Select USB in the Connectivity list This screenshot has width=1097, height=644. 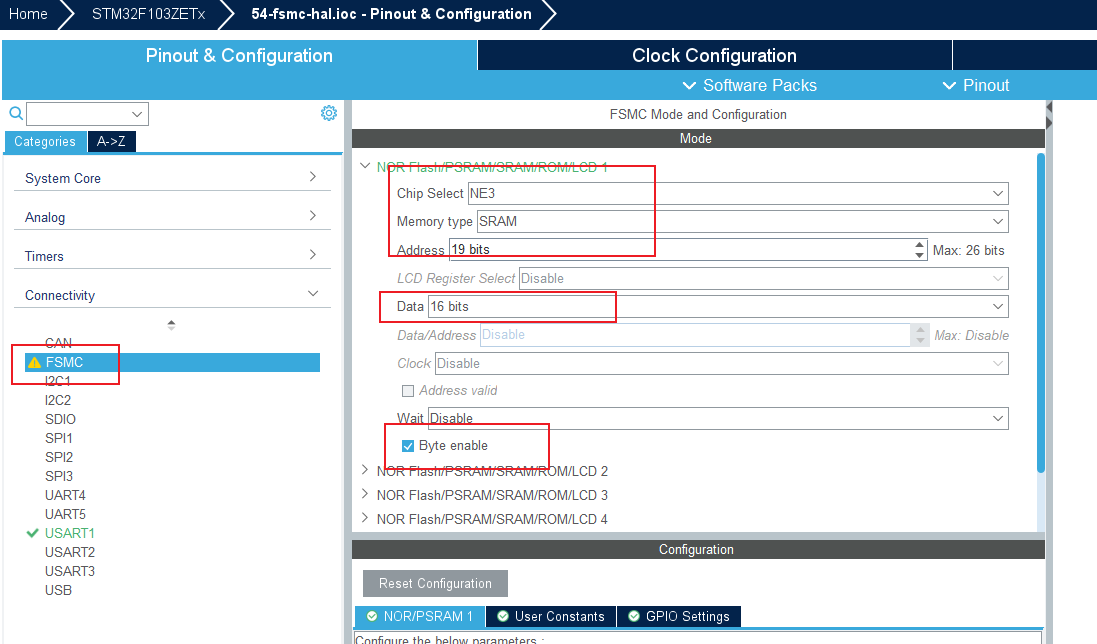click(x=58, y=590)
